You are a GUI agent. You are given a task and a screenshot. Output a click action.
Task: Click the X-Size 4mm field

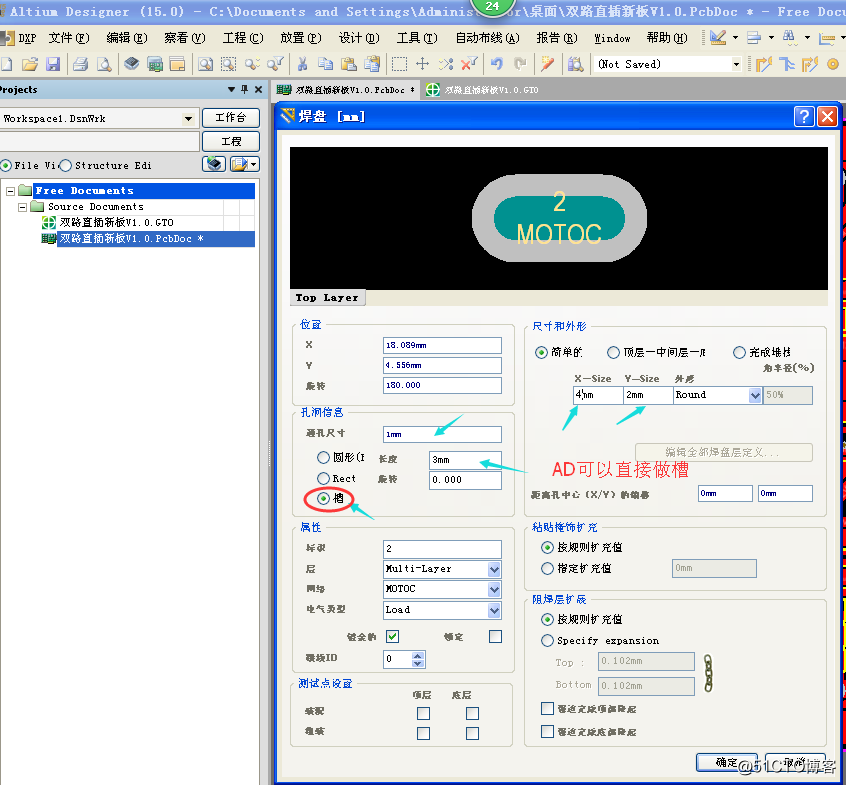point(598,395)
